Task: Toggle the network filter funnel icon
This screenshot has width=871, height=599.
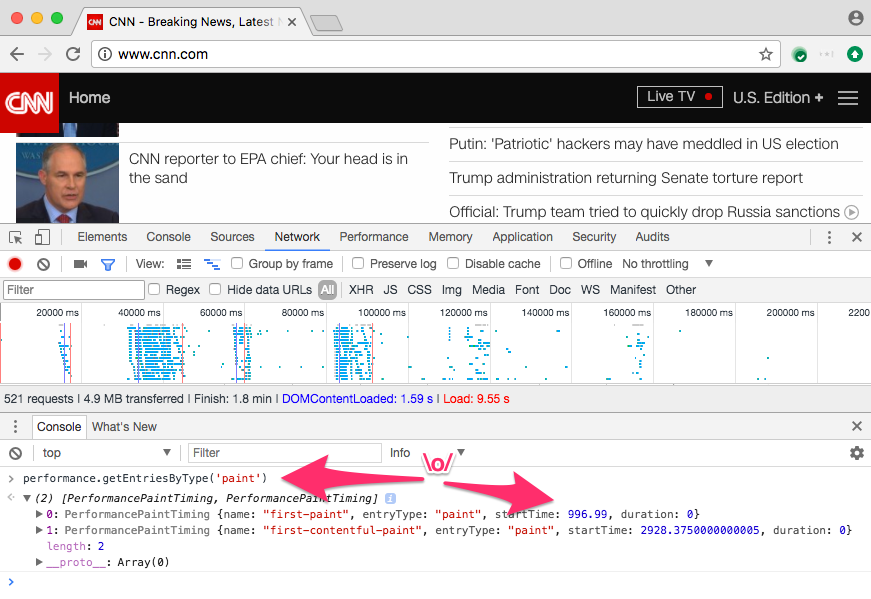Action: pos(108,264)
